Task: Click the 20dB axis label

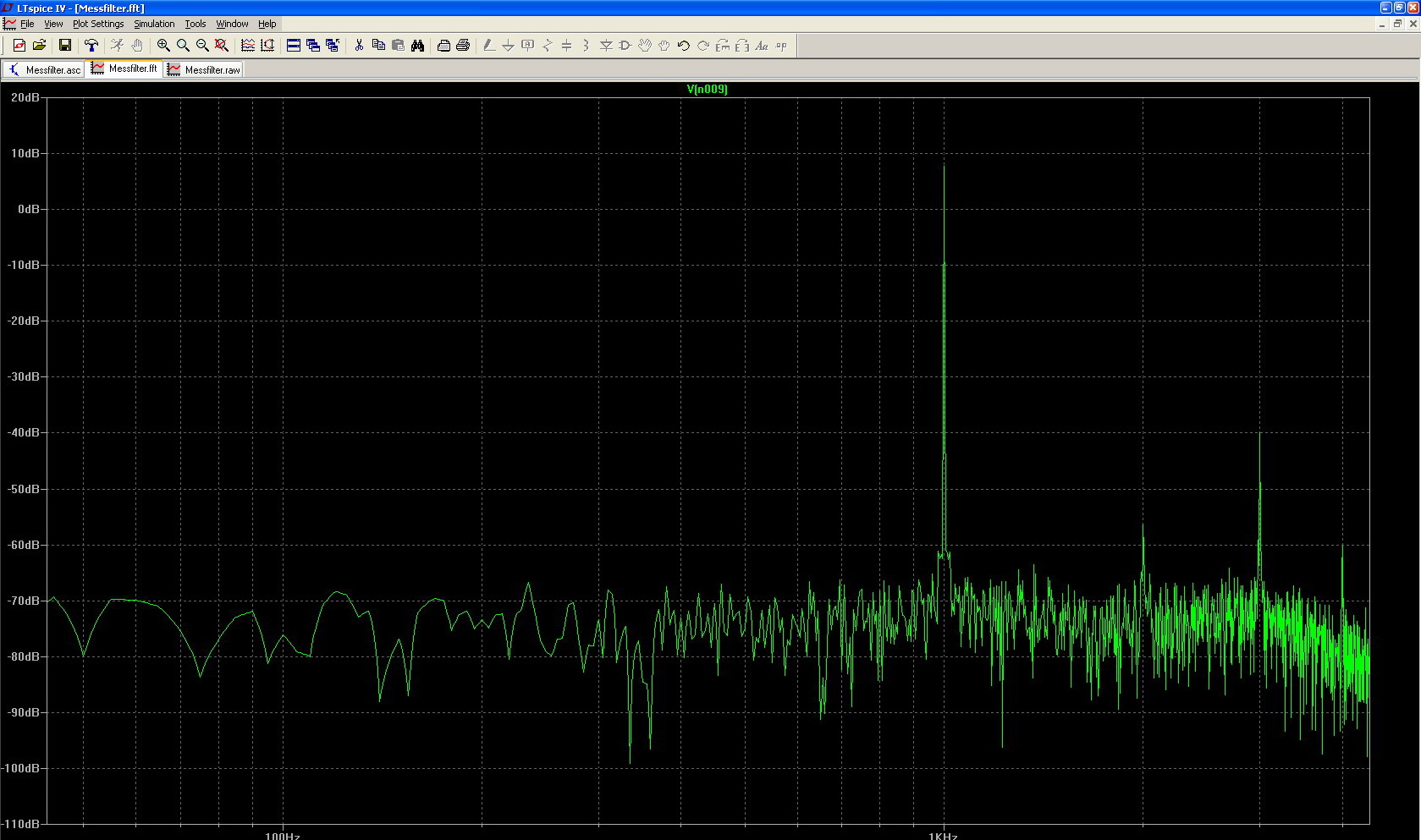Action: pos(25,97)
